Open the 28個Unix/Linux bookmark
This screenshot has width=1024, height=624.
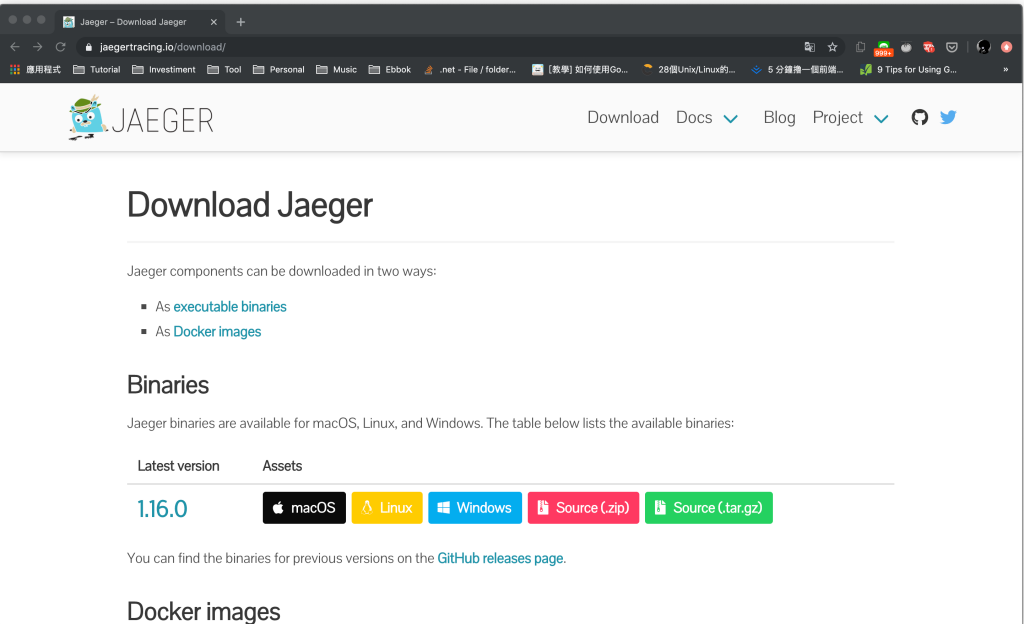(689, 69)
